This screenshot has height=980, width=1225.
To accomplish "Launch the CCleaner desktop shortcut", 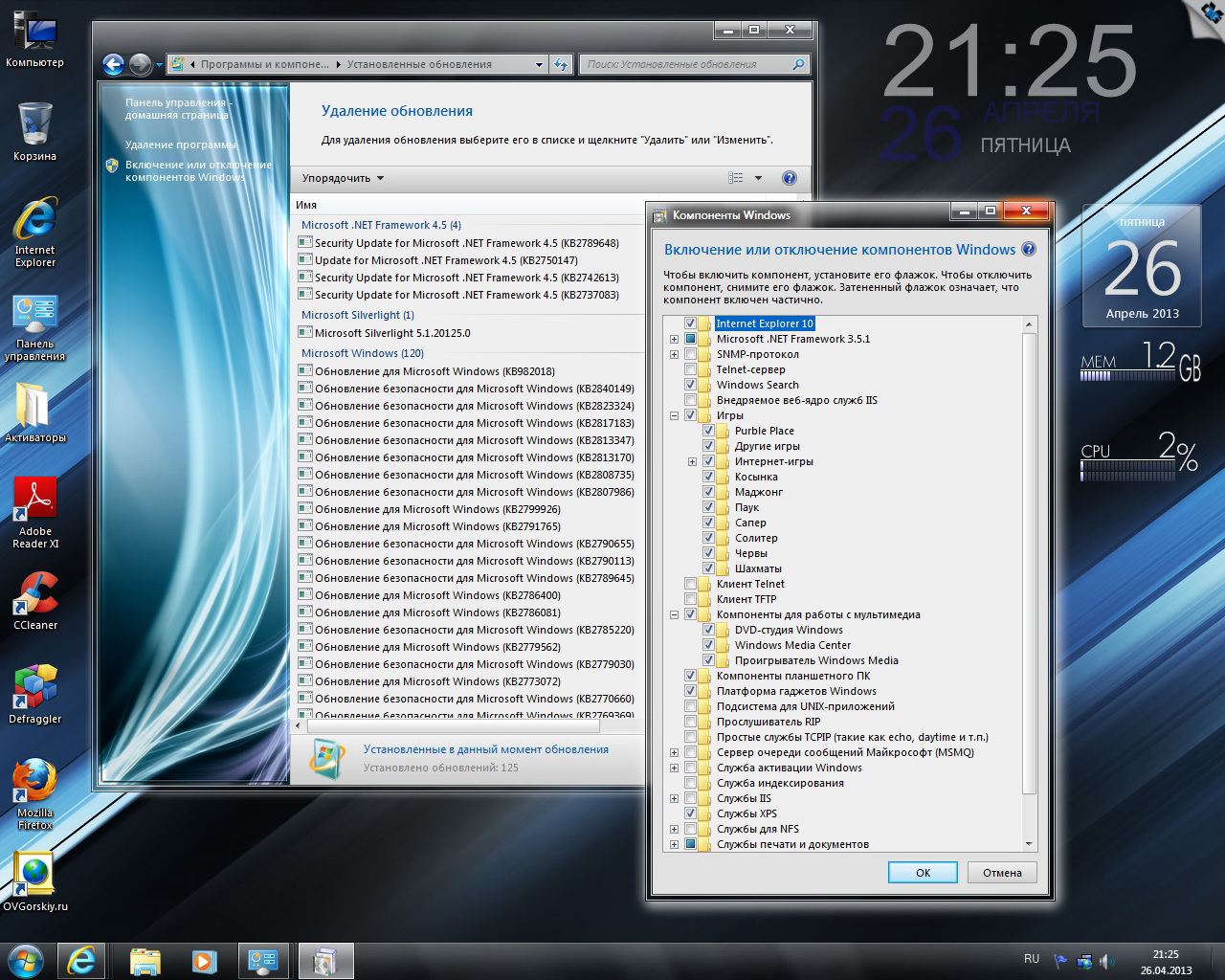I will (x=34, y=601).
